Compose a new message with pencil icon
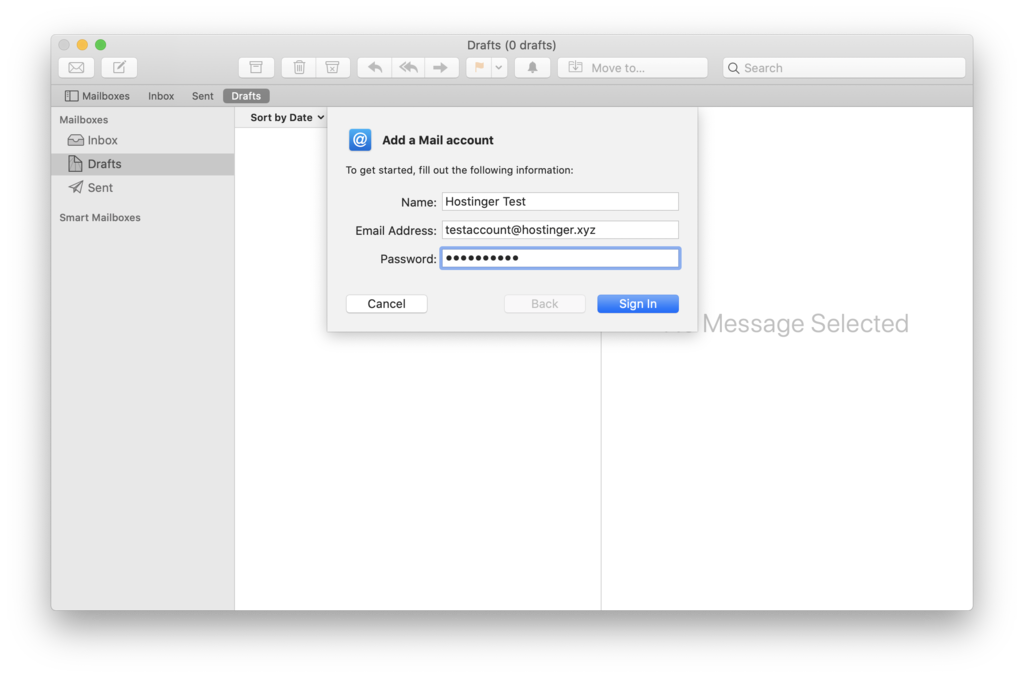Screen dimensions: 1024x678 coord(119,67)
